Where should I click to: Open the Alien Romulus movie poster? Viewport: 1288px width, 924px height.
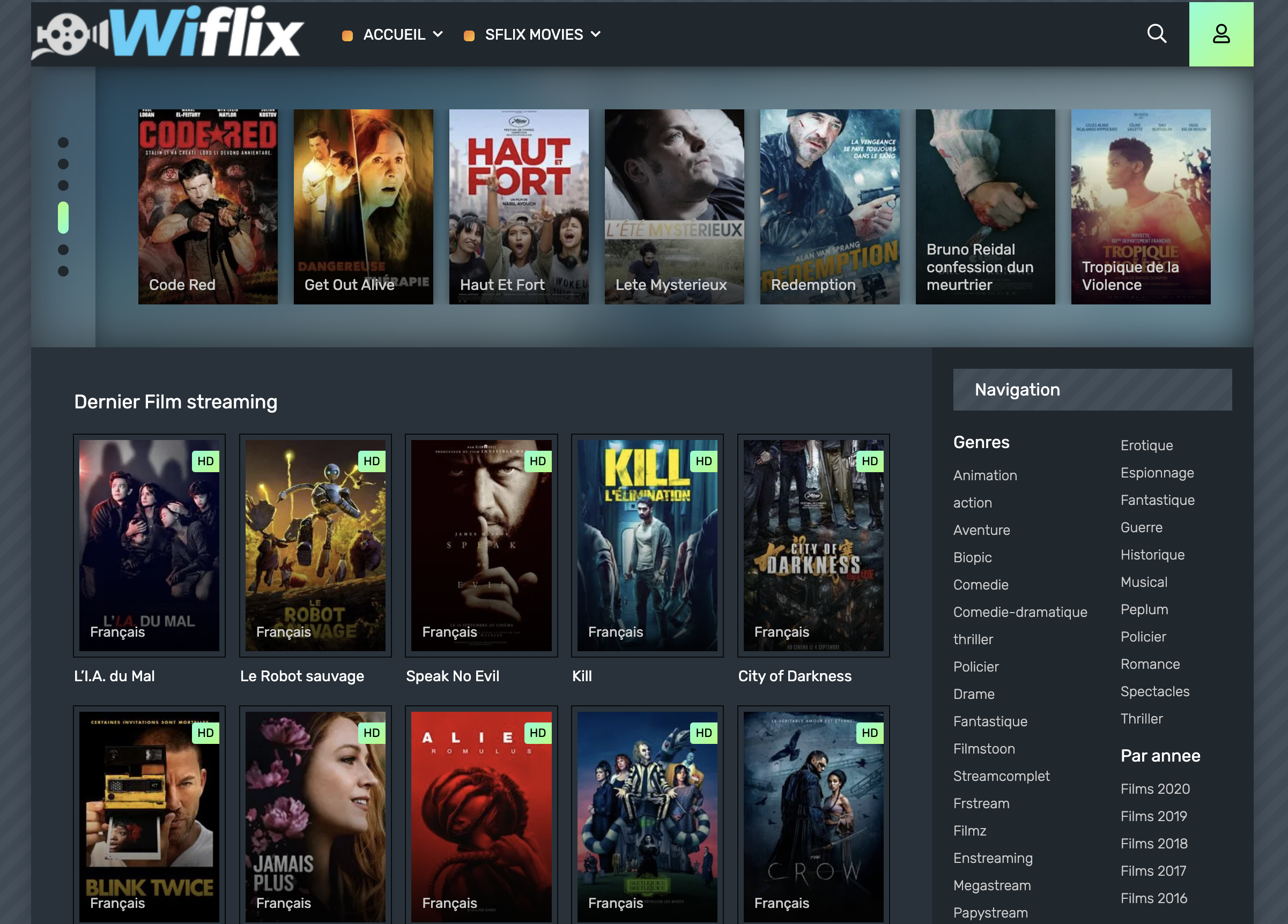[482, 816]
